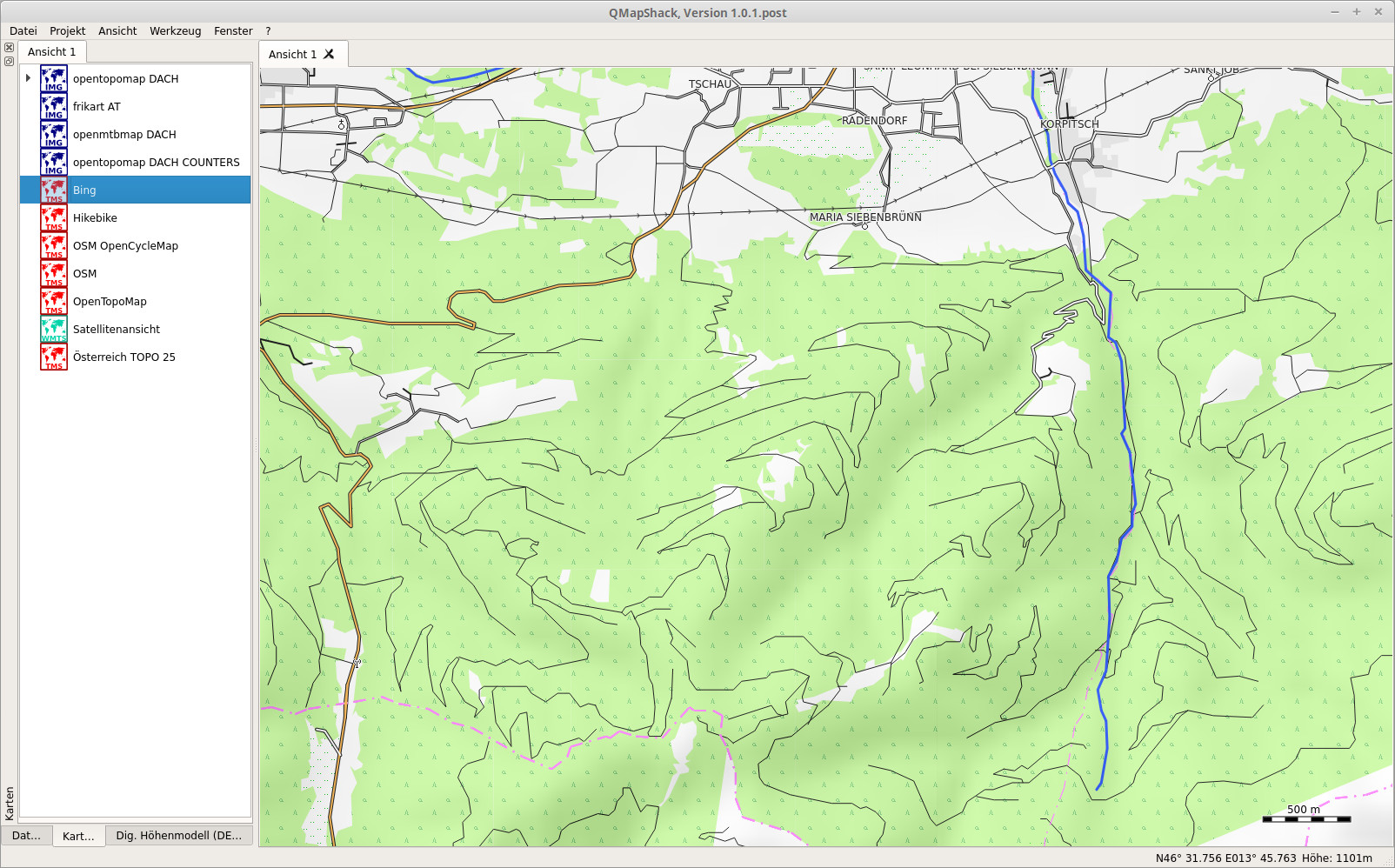Select opentopomap DACH COUNTERS entry

[136, 162]
